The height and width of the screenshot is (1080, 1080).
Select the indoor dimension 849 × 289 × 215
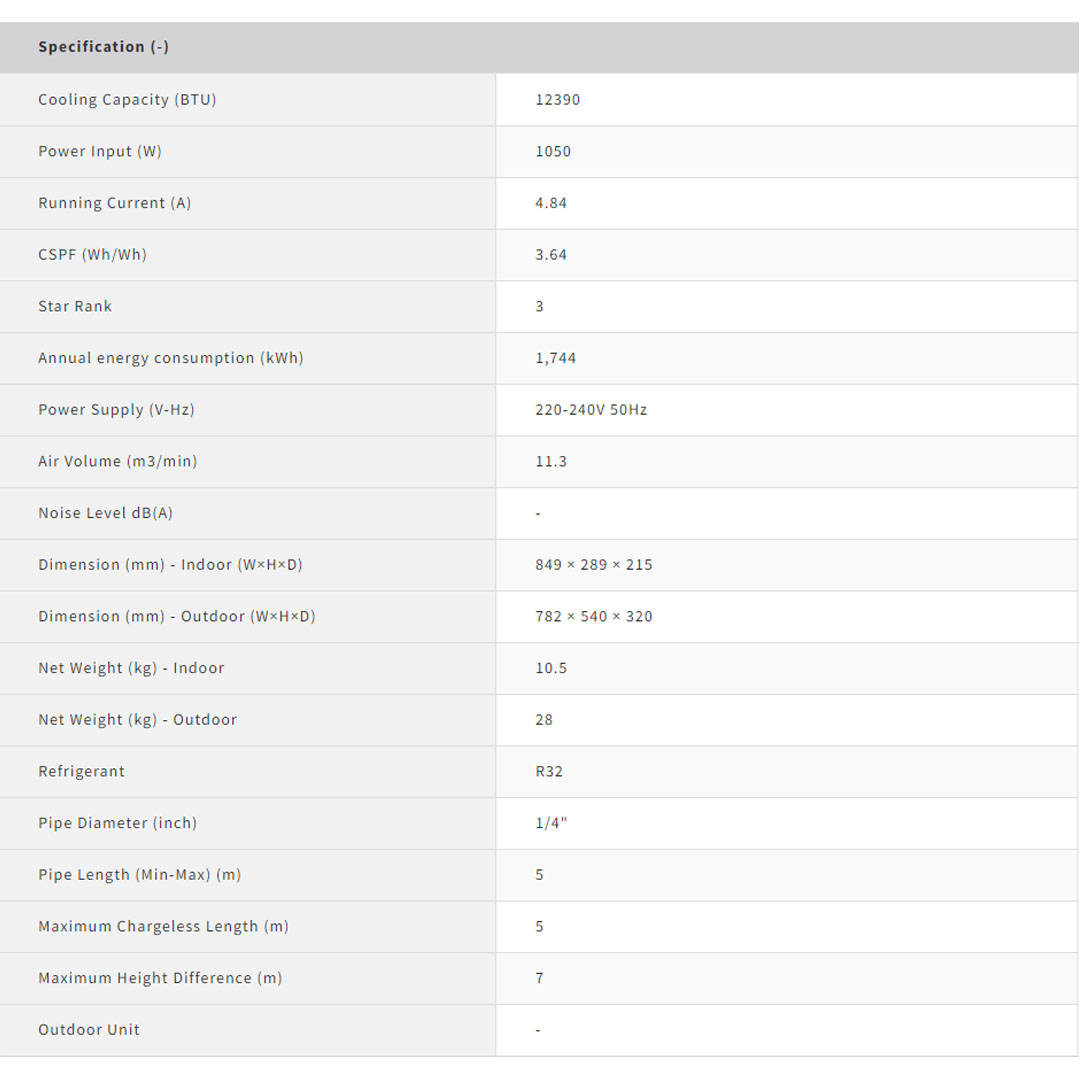click(x=594, y=565)
